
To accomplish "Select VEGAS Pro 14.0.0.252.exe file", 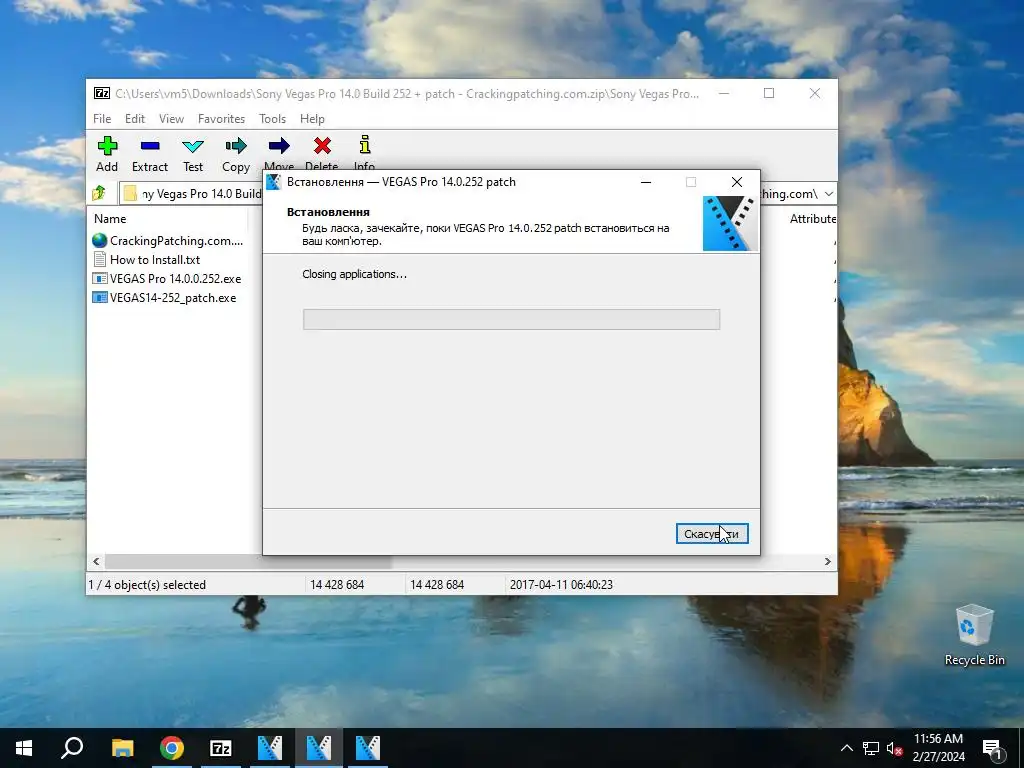I will (168, 278).
